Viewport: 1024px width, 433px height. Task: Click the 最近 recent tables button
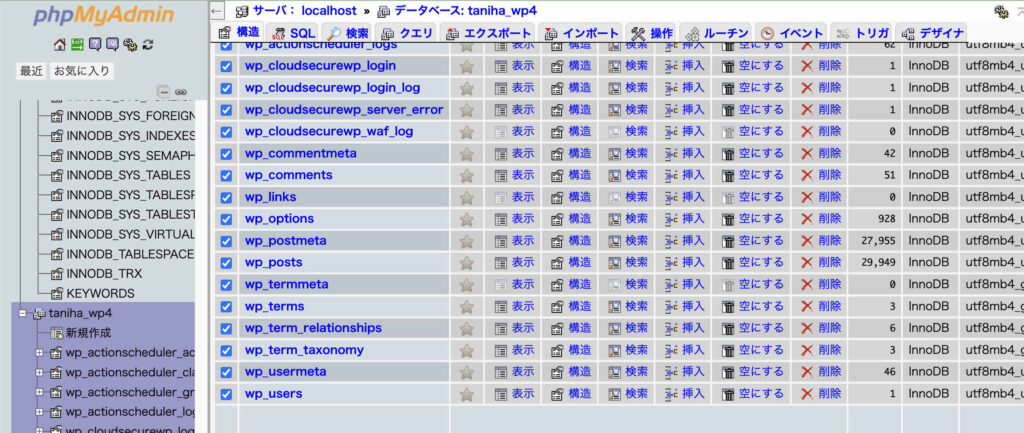pos(31,71)
